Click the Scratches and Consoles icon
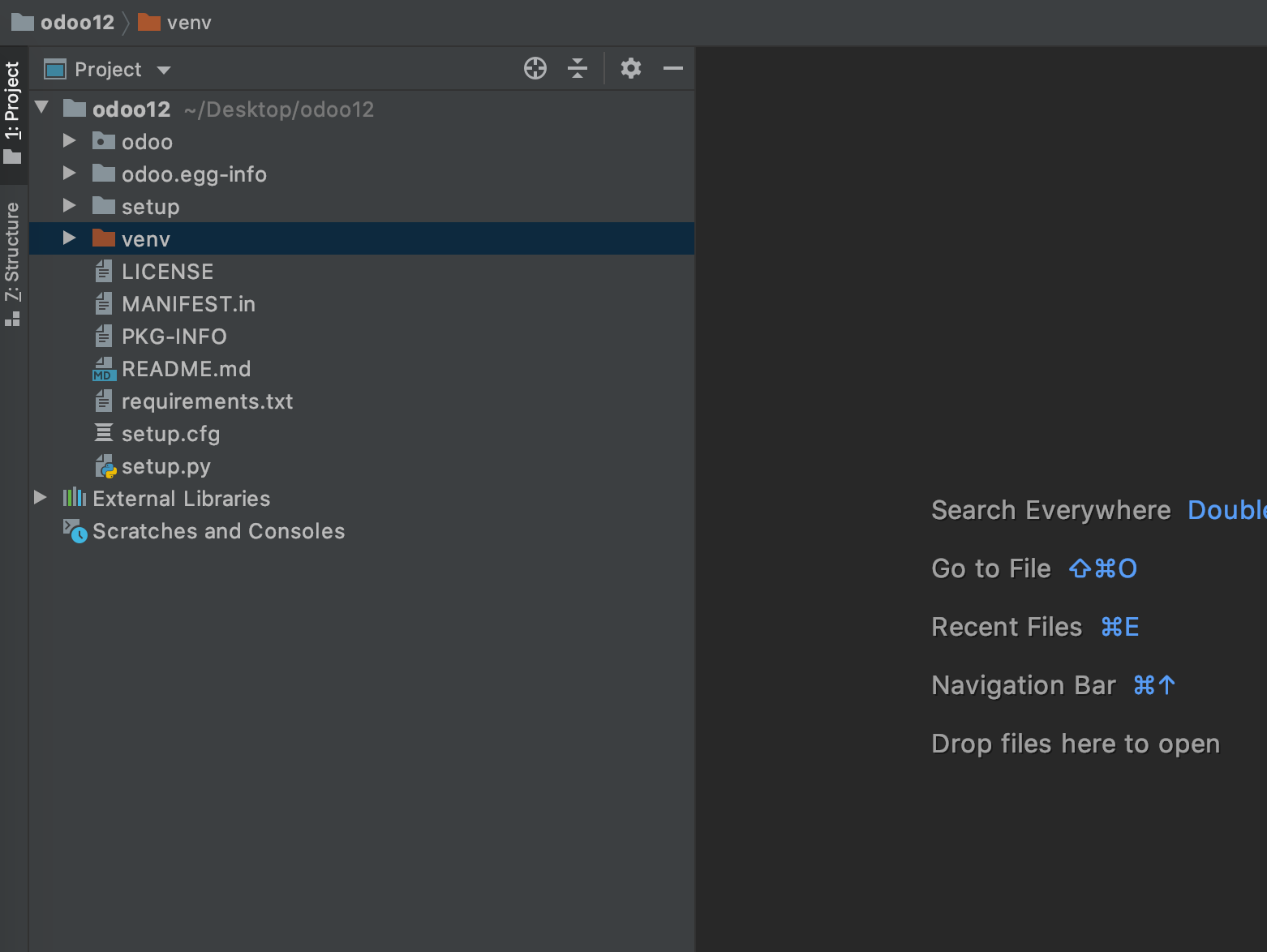The height and width of the screenshot is (952, 1267). point(75,531)
